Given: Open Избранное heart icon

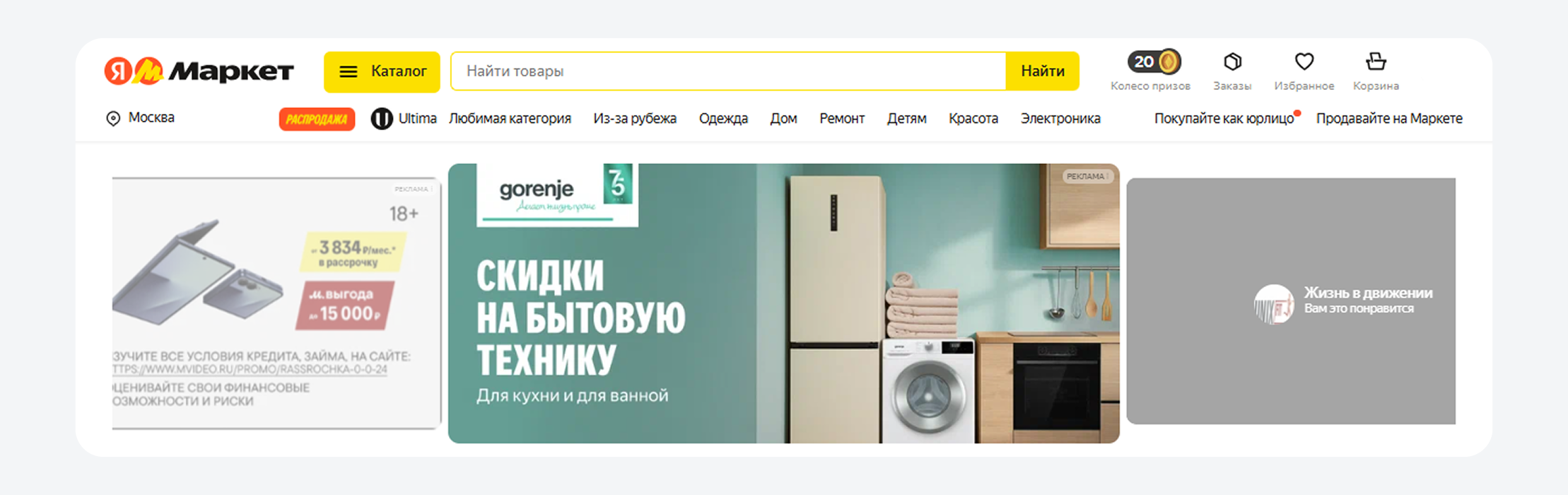Looking at the screenshot, I should (x=1304, y=62).
